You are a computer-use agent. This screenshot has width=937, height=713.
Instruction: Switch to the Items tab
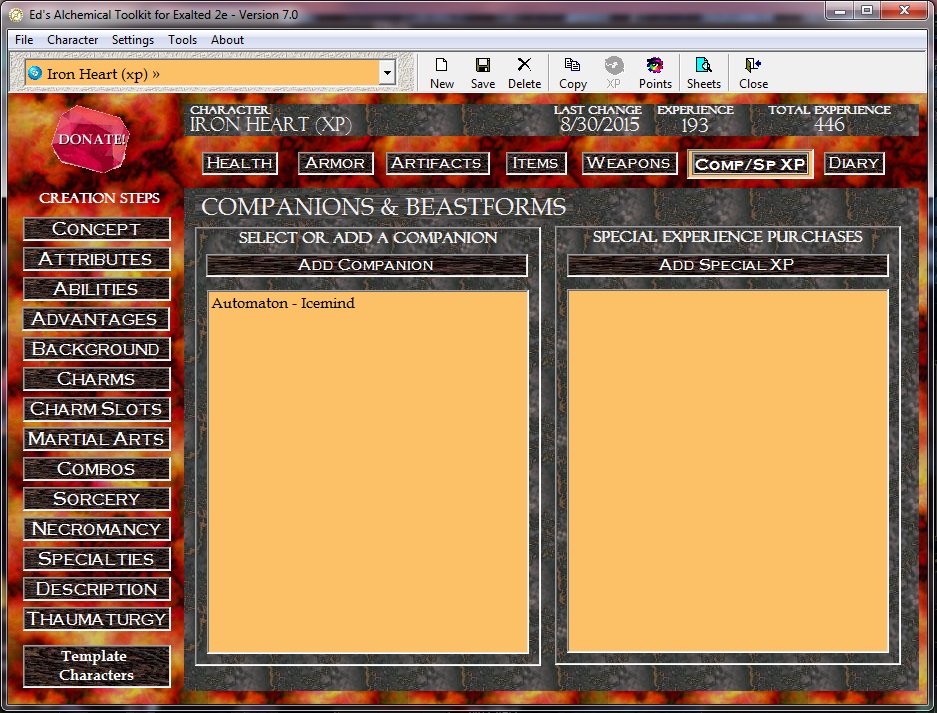535,163
